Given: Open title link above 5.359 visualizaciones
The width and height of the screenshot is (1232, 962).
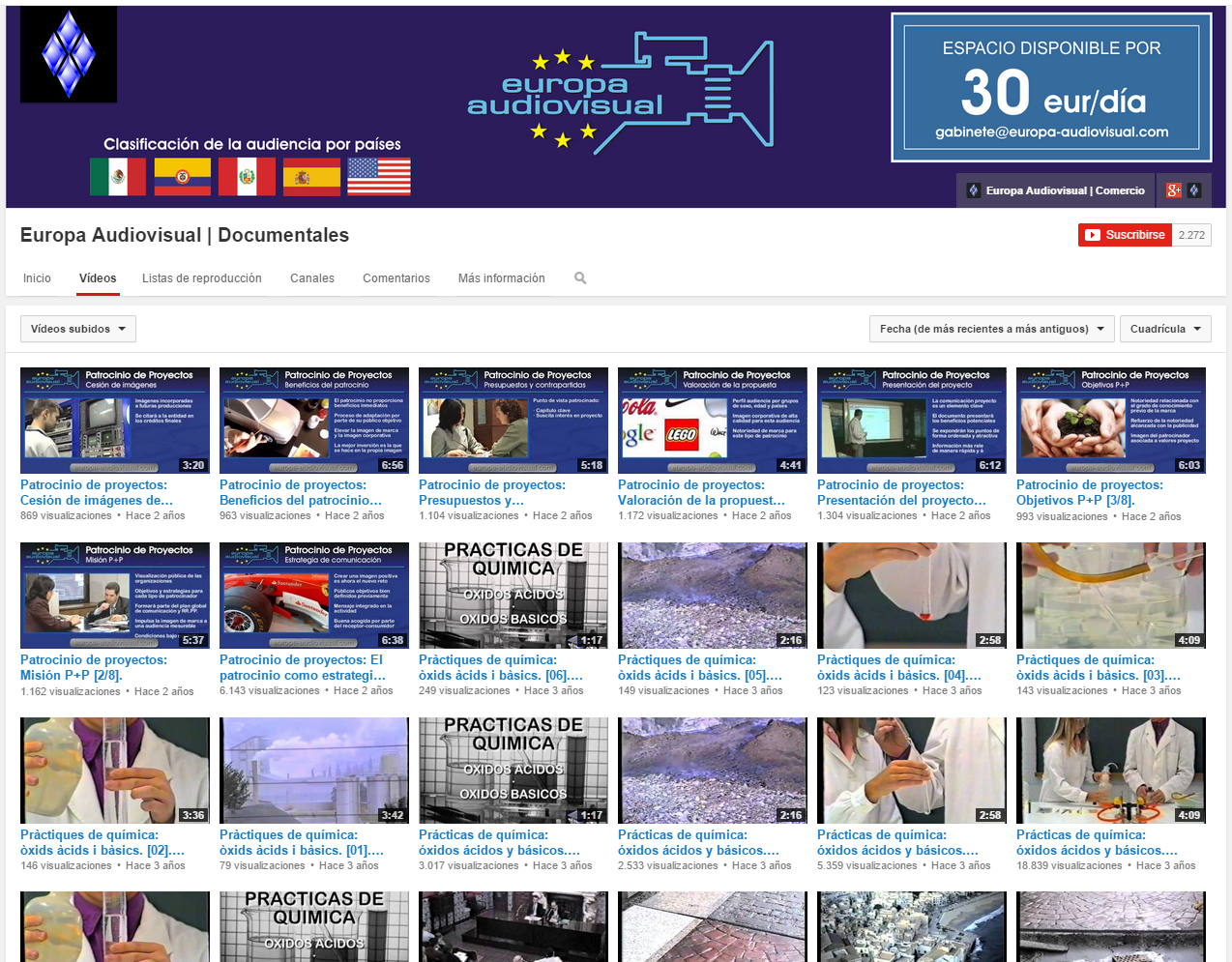Looking at the screenshot, I should point(898,843).
